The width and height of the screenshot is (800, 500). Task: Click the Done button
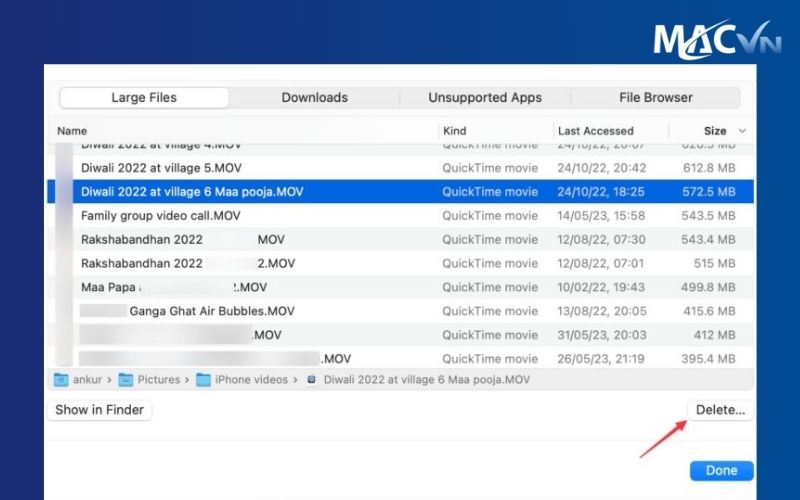[721, 470]
